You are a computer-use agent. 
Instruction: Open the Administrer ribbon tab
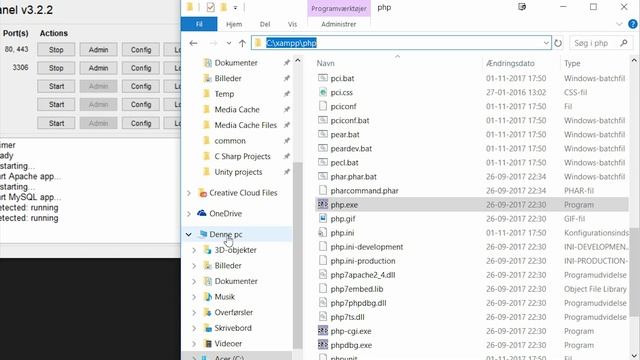tap(338, 24)
